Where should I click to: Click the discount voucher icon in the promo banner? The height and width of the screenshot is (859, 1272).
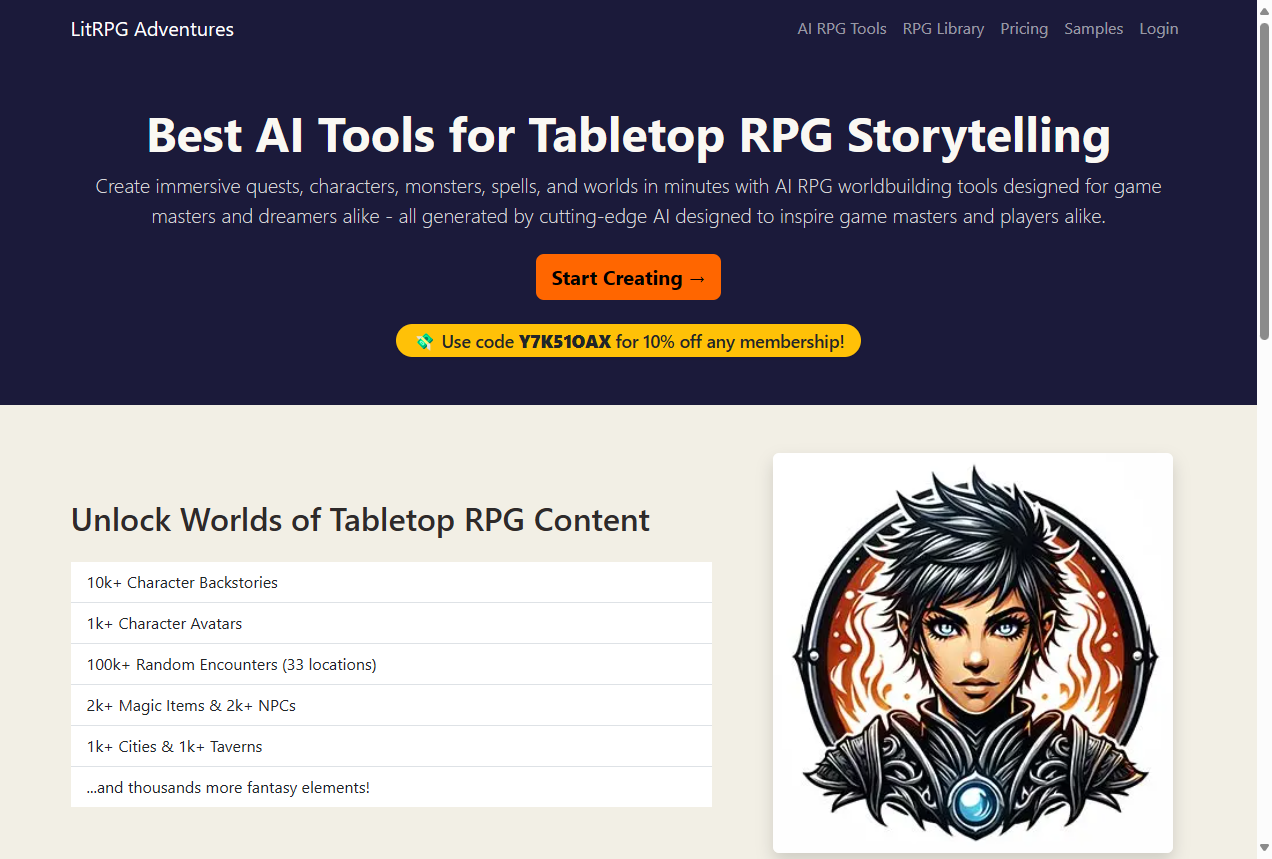(x=425, y=341)
